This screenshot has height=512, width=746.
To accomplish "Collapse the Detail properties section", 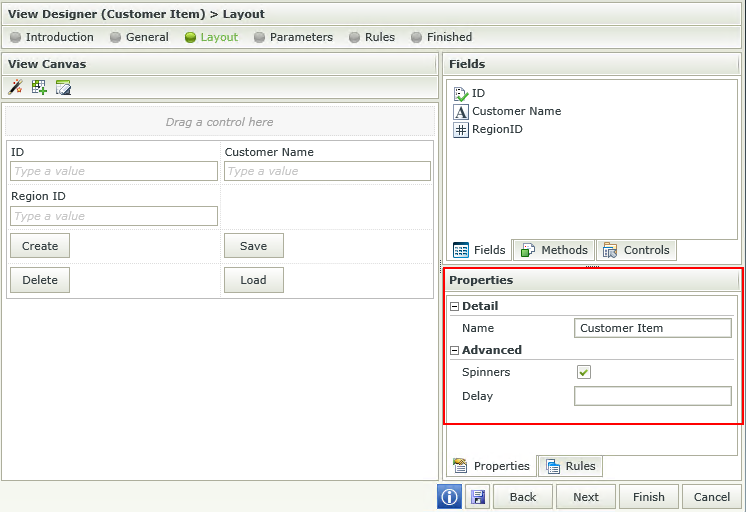I will pyautogui.click(x=454, y=306).
